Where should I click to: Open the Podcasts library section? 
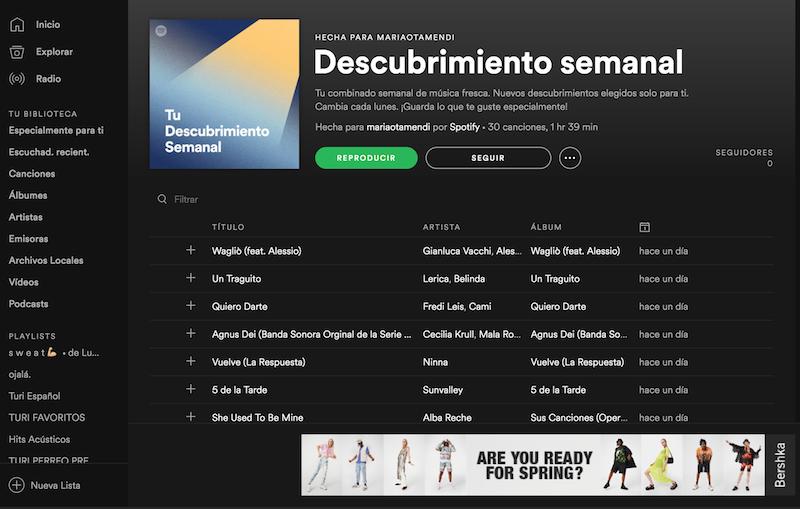(x=29, y=303)
